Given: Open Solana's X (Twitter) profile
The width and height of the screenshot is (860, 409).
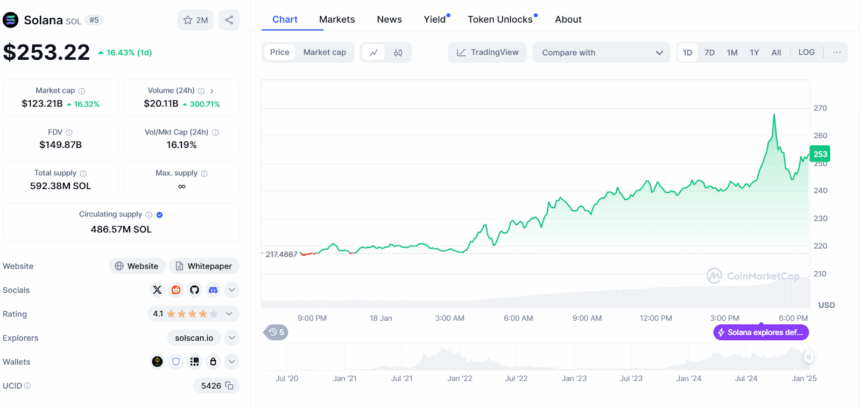Looking at the screenshot, I should coord(157,290).
